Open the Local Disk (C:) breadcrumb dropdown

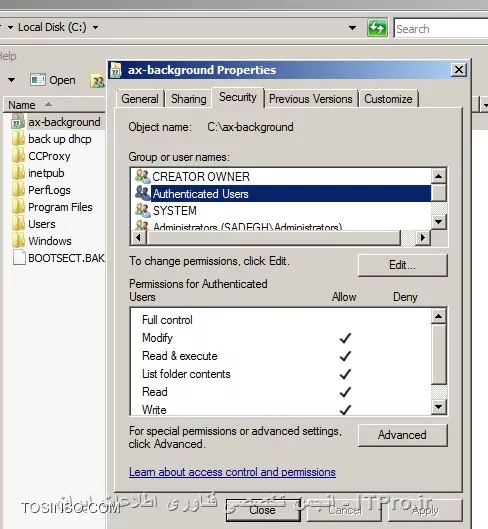(x=96, y=27)
